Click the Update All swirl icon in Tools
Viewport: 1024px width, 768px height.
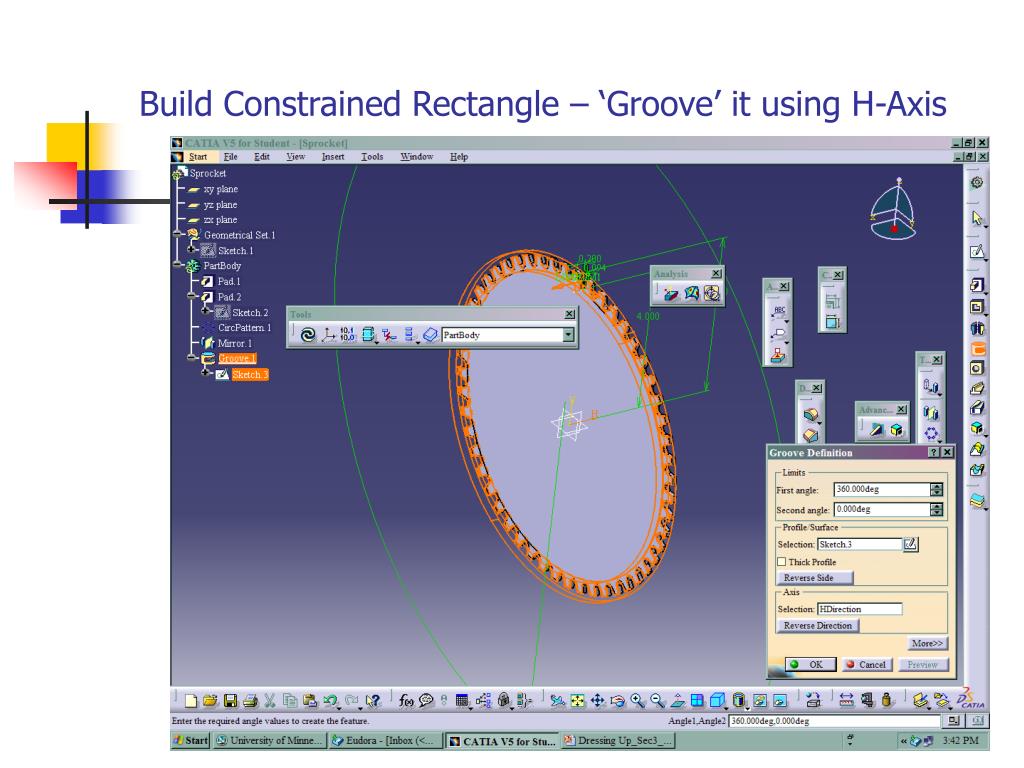307,336
